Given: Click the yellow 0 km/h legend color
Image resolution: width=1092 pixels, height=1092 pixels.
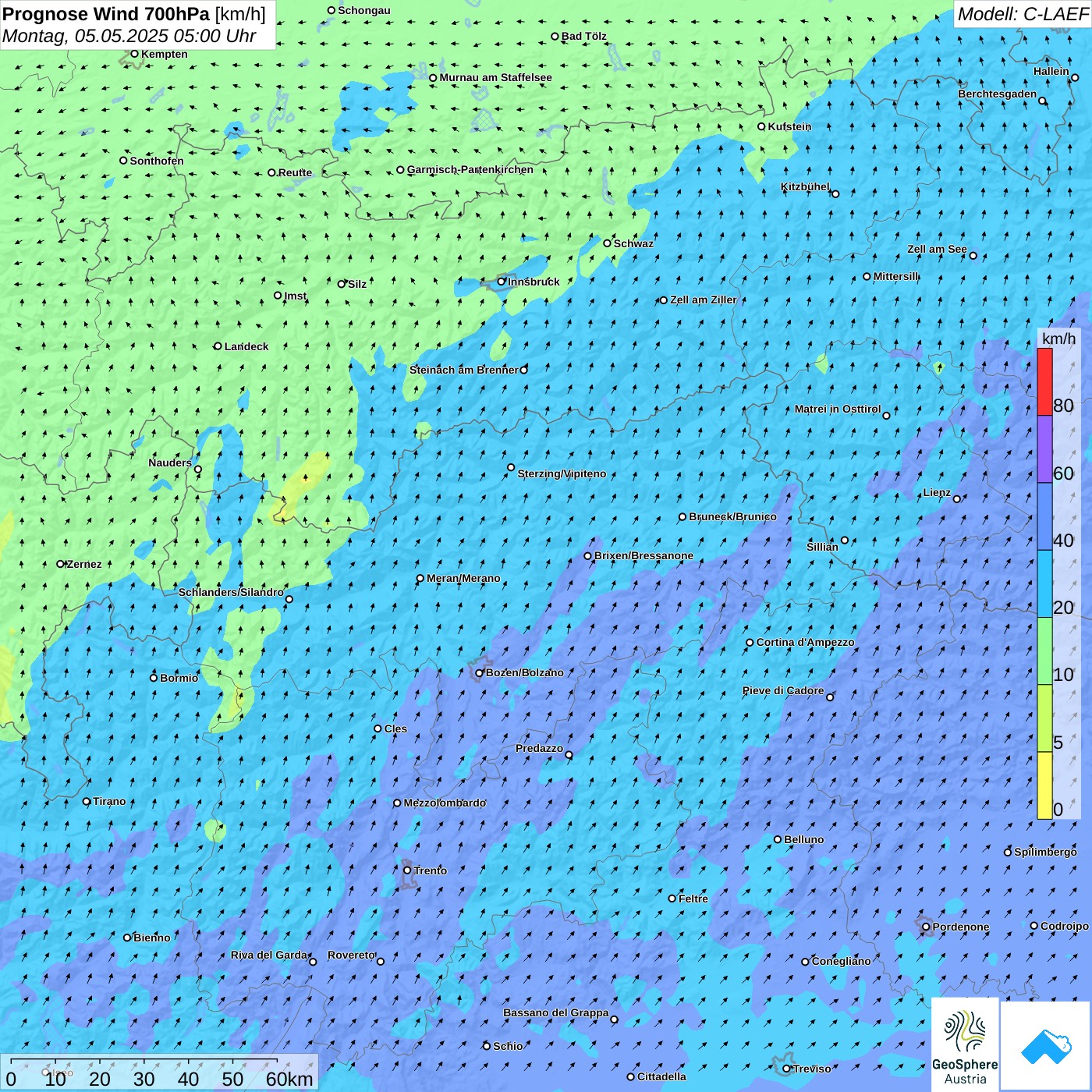Looking at the screenshot, I should [x=1044, y=785].
